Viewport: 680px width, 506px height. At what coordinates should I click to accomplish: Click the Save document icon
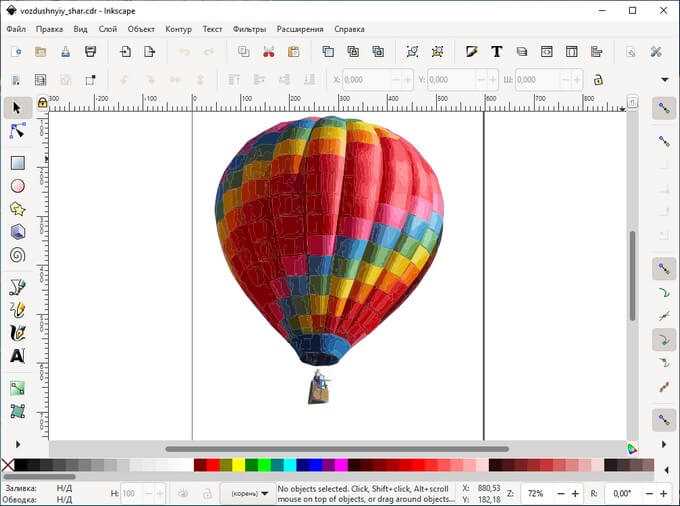[65, 52]
